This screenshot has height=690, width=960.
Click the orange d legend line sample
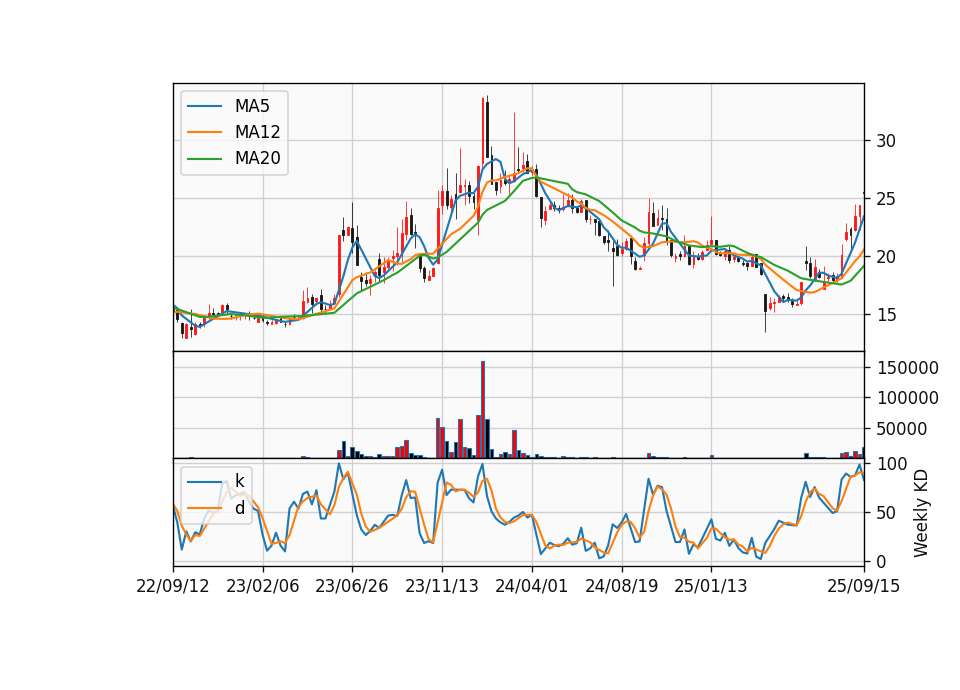pos(204,508)
